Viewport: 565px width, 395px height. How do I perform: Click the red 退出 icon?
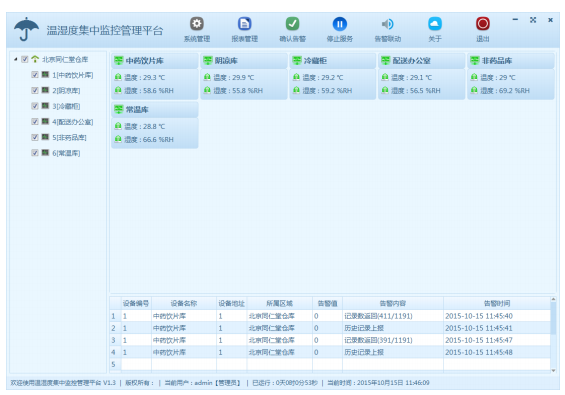pos(483,24)
